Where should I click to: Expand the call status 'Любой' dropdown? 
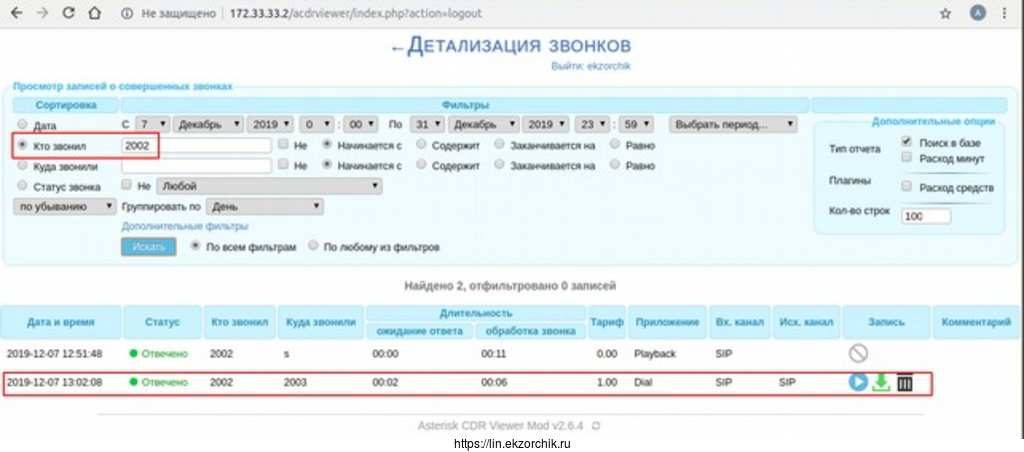270,186
